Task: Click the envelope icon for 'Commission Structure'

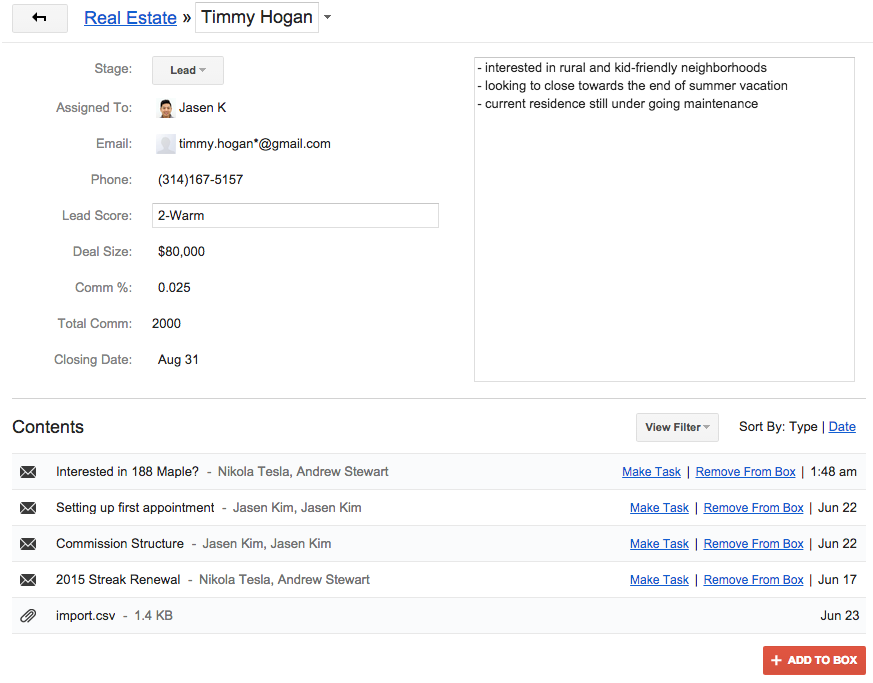Action: pos(28,543)
